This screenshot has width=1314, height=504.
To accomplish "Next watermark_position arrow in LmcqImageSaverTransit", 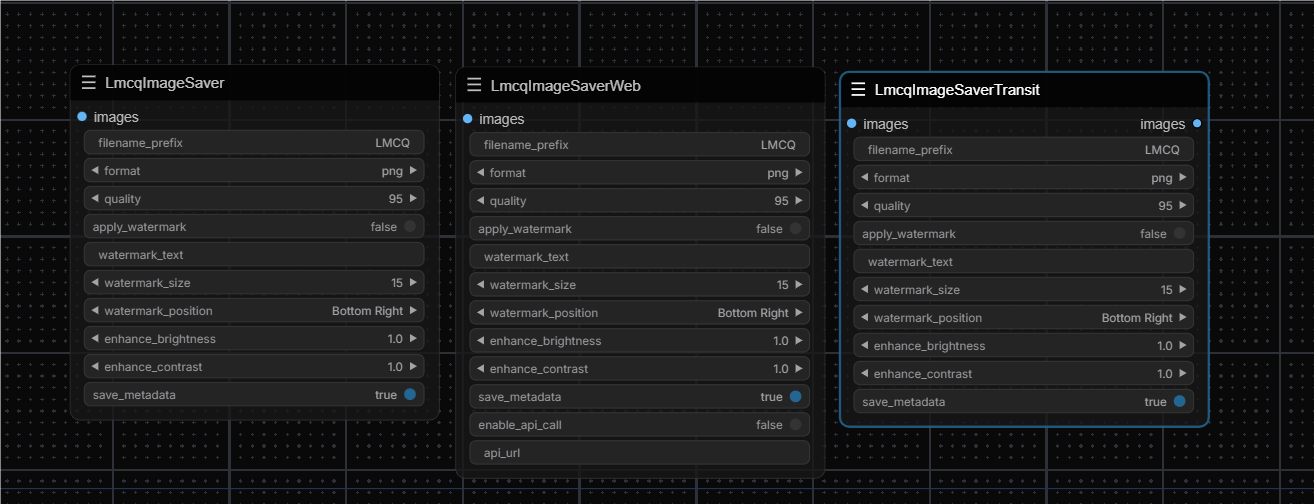I will (1182, 318).
